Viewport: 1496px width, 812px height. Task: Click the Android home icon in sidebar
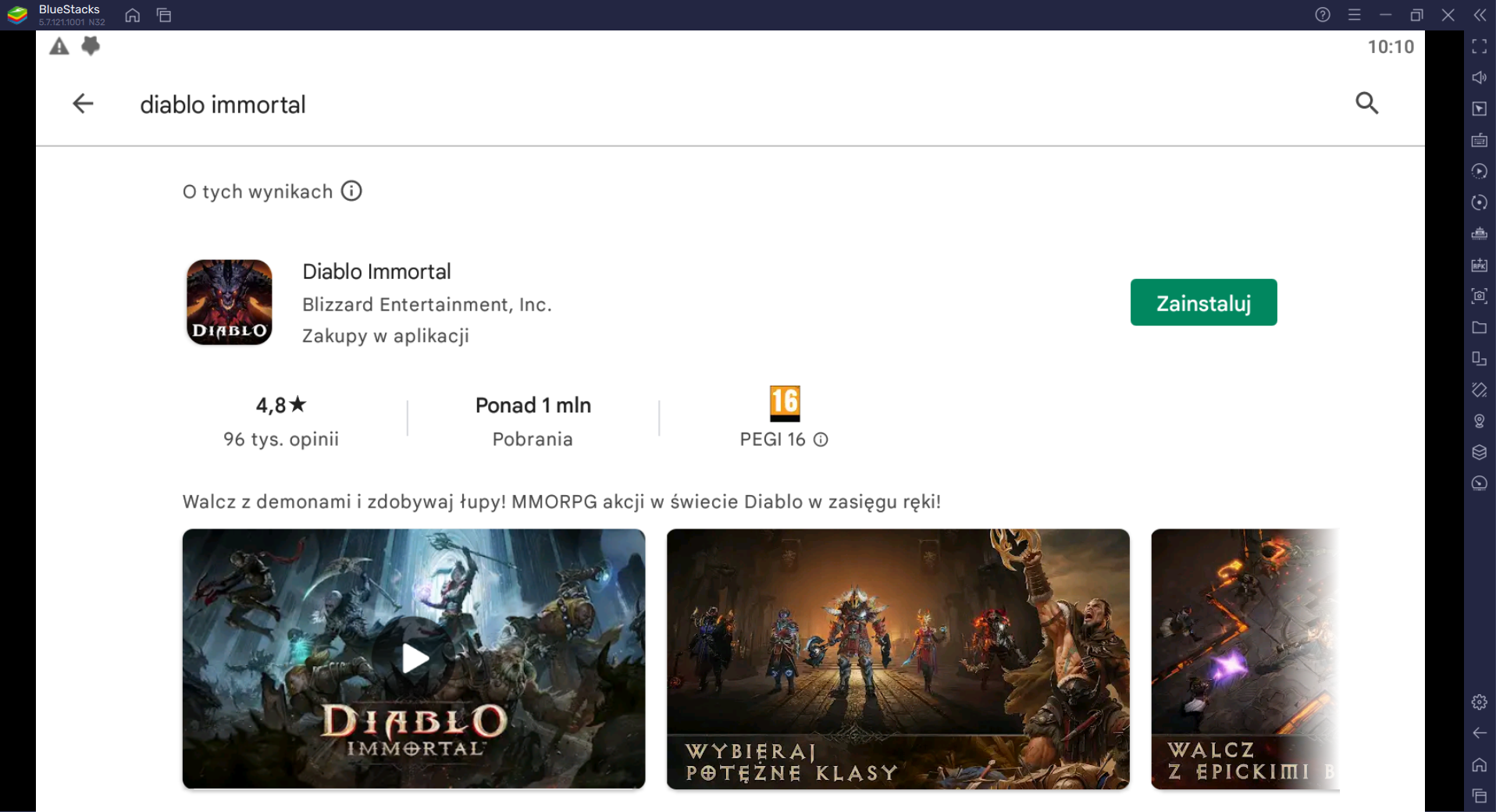(1479, 765)
